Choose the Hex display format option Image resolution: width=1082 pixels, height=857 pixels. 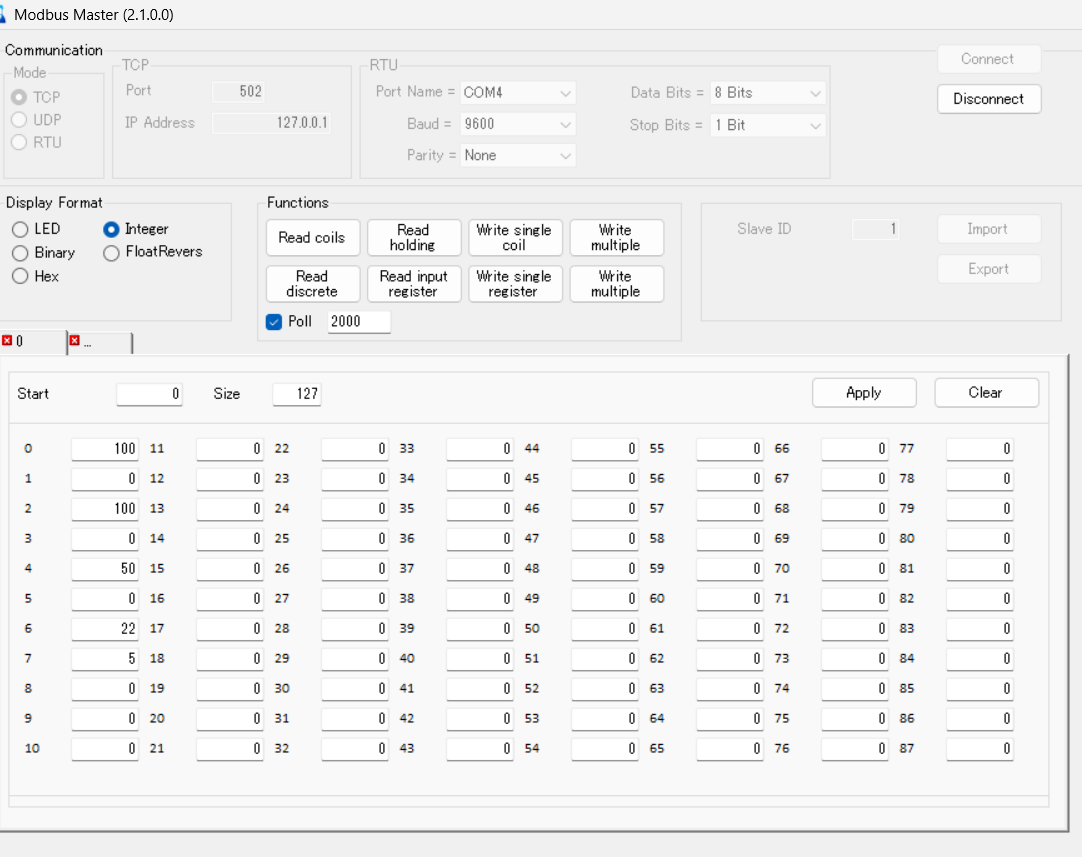pos(20,276)
